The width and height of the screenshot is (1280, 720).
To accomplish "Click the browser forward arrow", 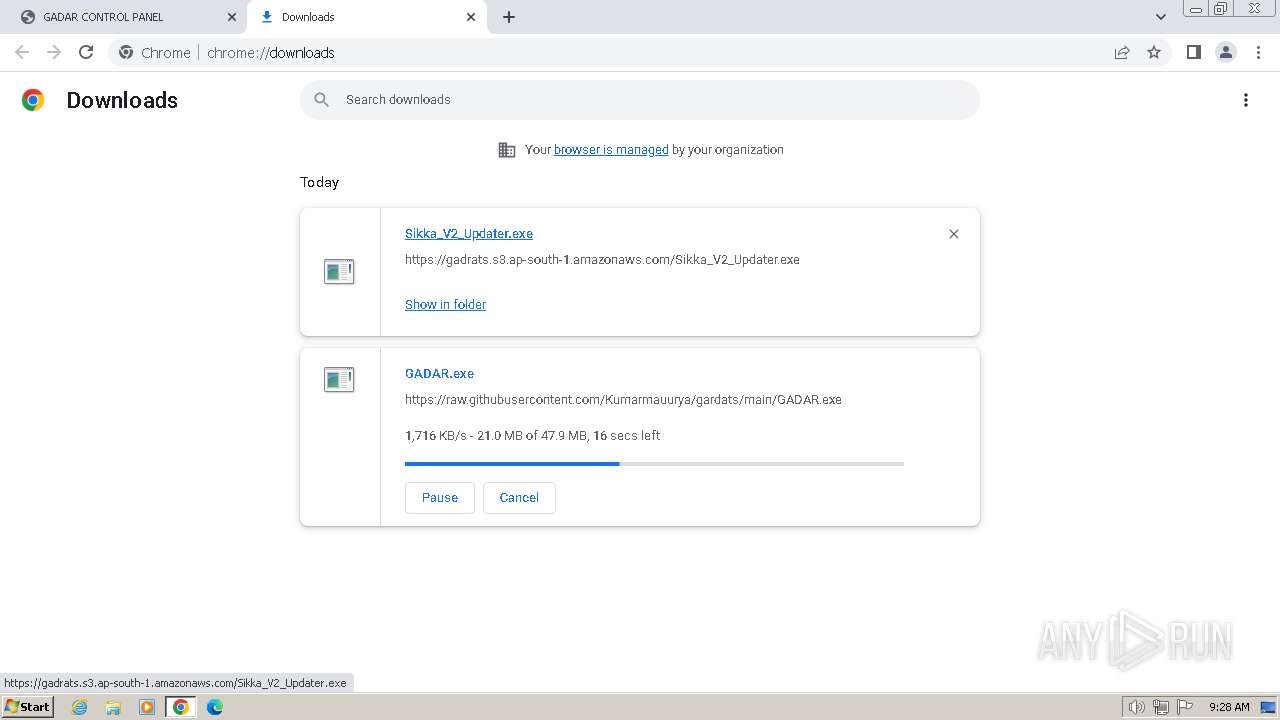I will (54, 52).
